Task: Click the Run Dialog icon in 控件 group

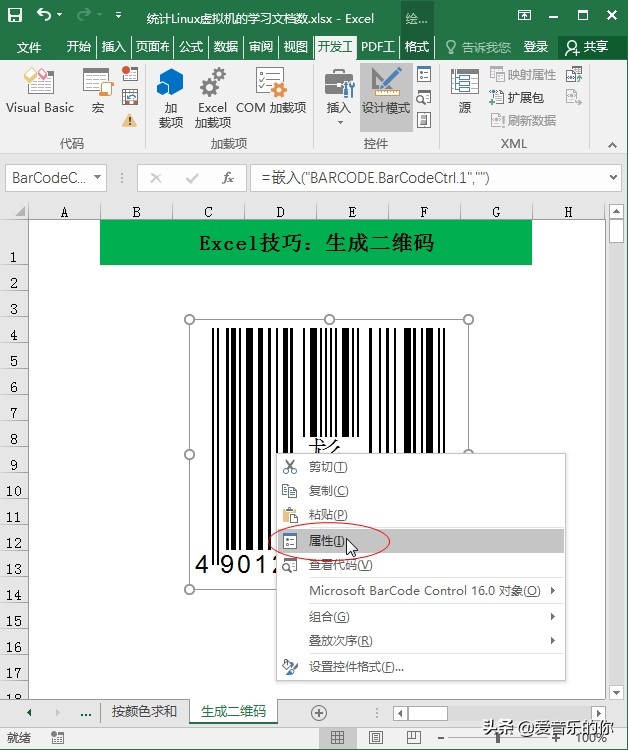Action: click(x=424, y=120)
